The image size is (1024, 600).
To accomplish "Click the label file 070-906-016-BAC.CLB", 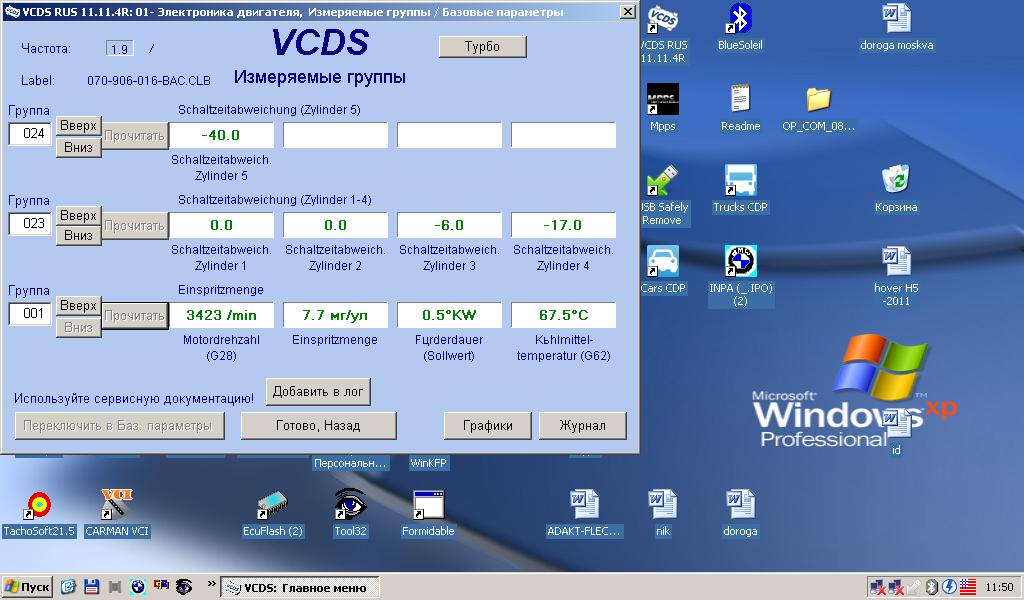I will [149, 81].
